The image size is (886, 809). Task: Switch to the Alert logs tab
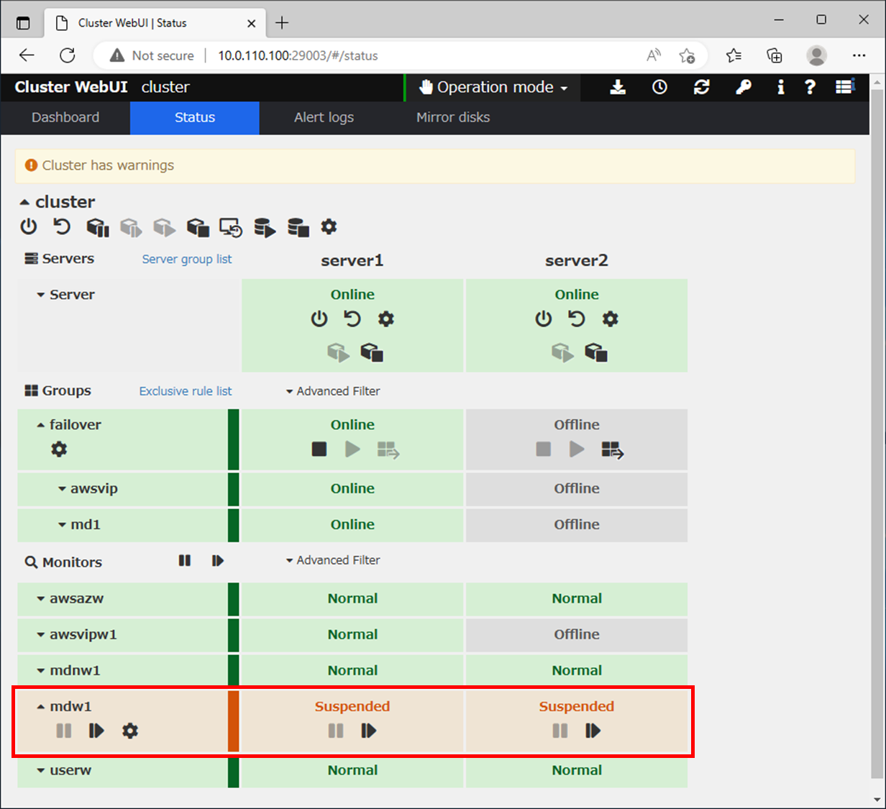pyautogui.click(x=323, y=117)
